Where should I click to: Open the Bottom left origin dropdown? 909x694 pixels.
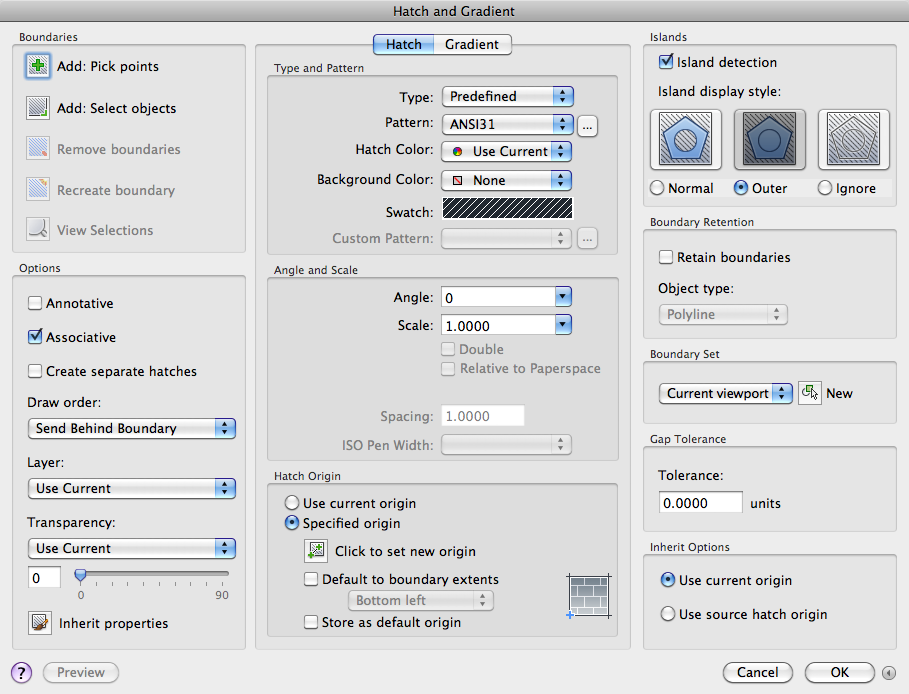[x=421, y=601]
